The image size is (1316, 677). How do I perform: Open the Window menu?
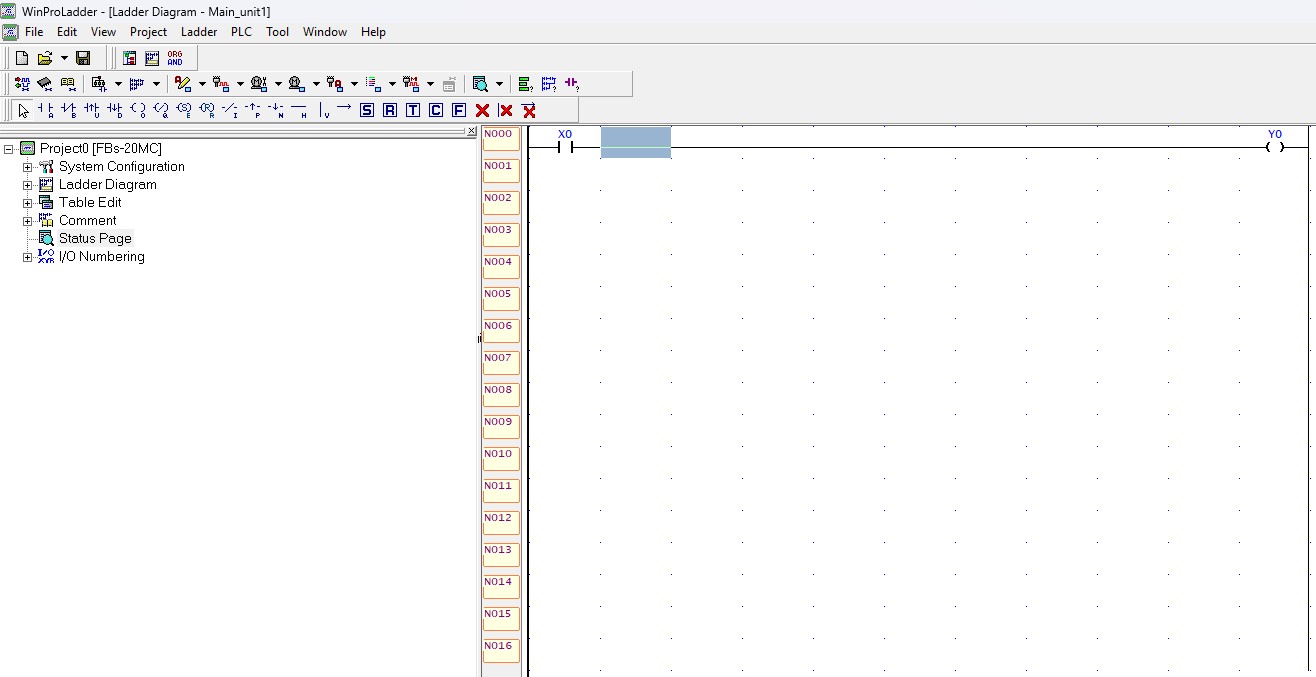coord(325,32)
